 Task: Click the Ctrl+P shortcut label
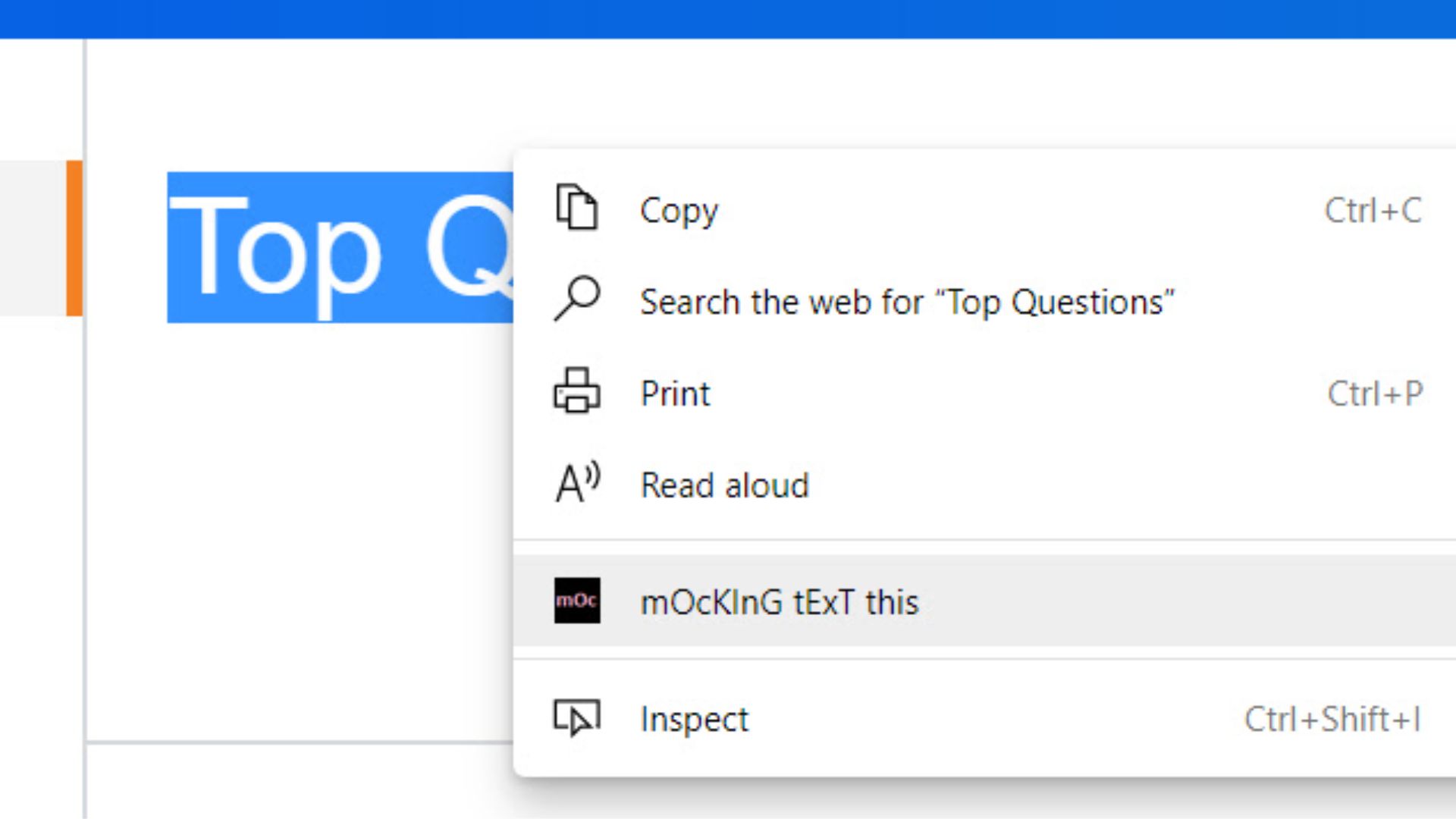pos(1373,391)
